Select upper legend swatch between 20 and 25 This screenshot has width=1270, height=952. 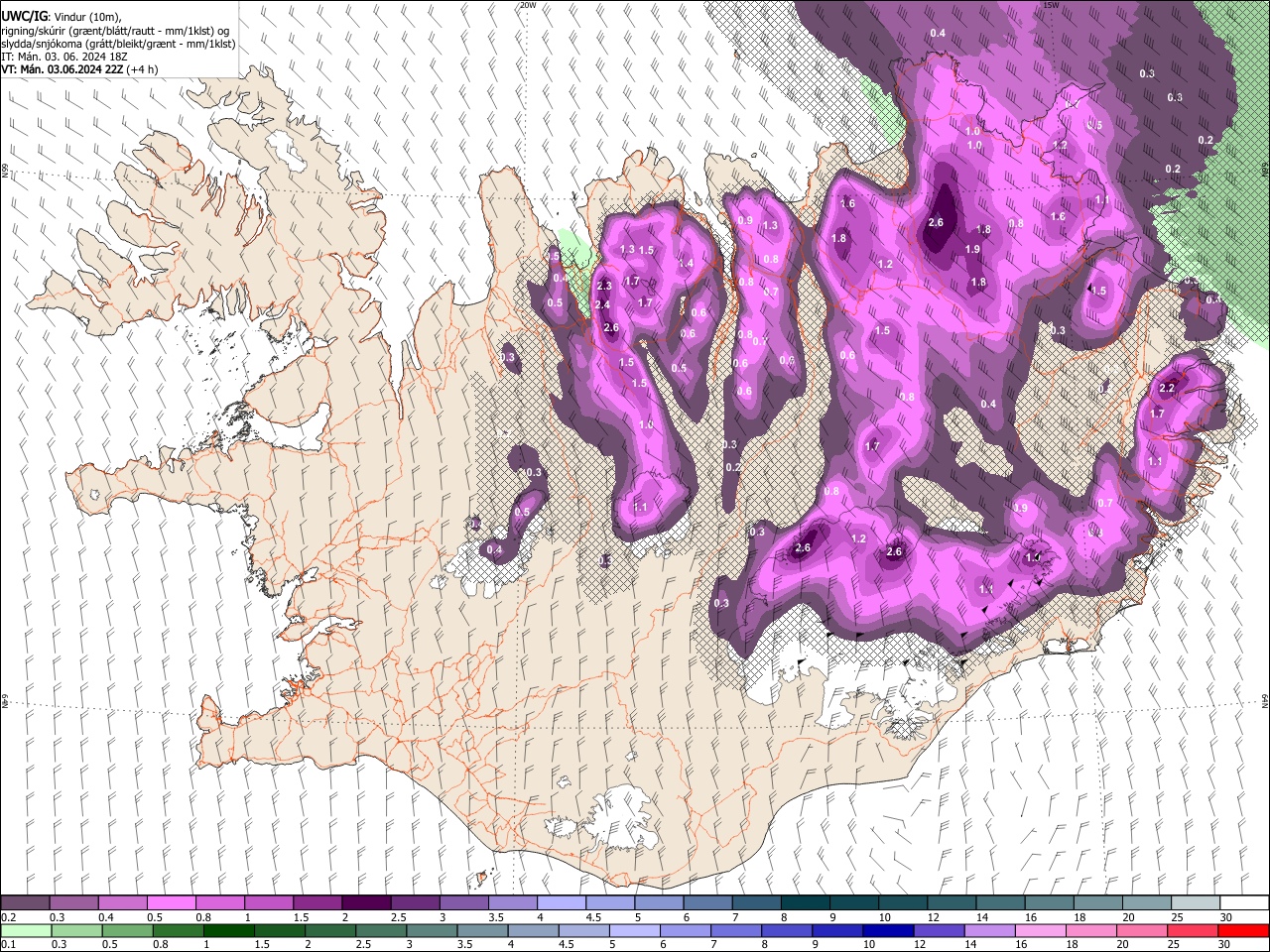click(1148, 903)
